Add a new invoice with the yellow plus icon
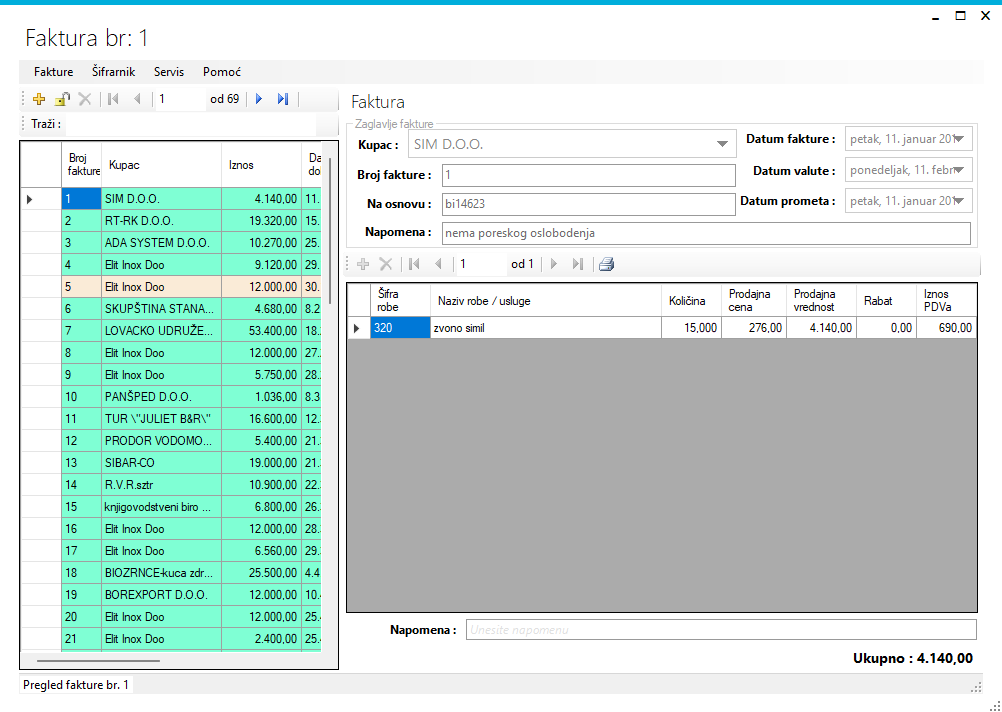The width and height of the screenshot is (1002, 712). coord(39,99)
